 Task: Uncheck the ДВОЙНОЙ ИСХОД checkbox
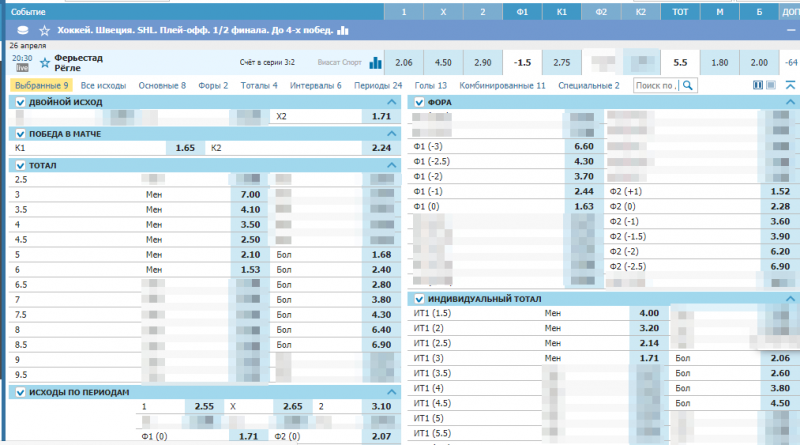(20, 103)
